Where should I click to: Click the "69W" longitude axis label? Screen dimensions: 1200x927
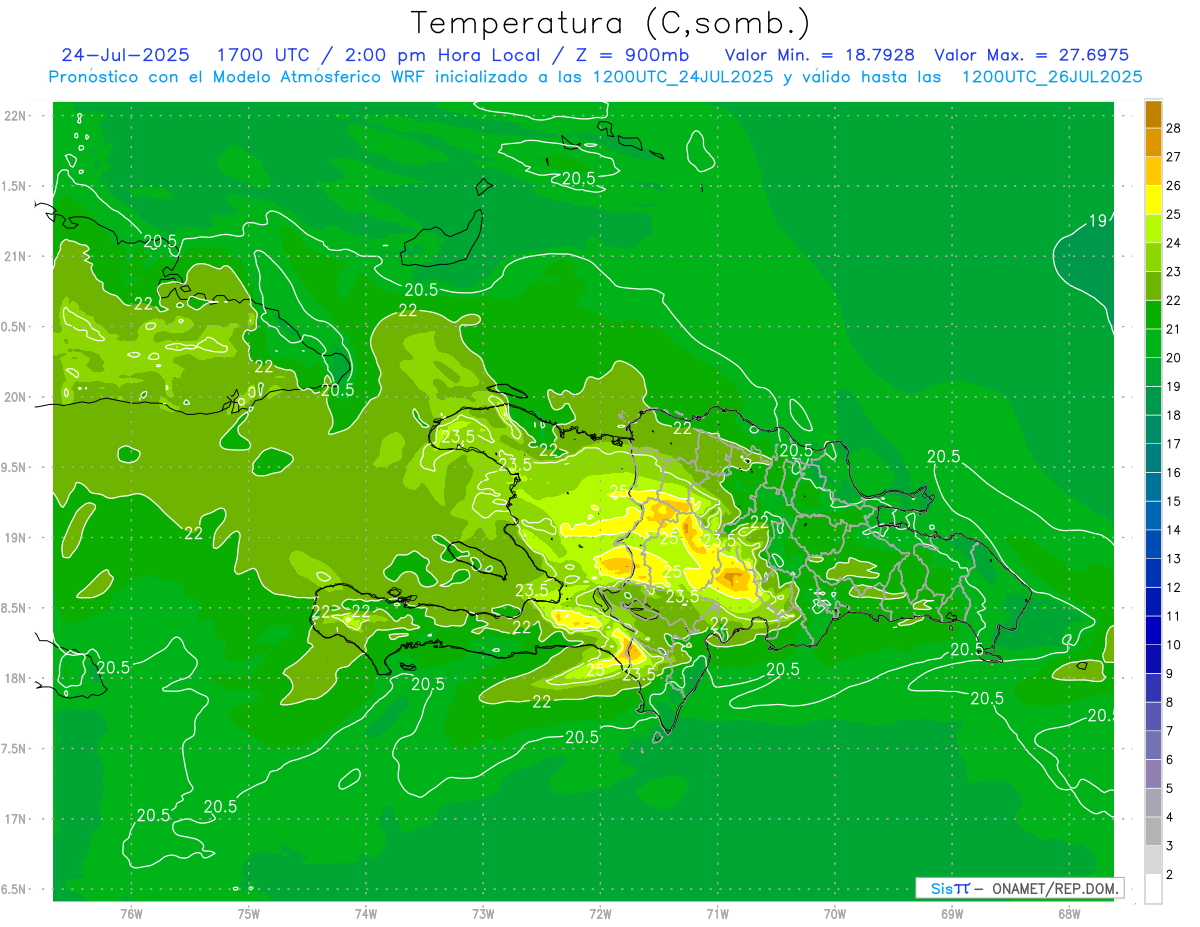(952, 914)
